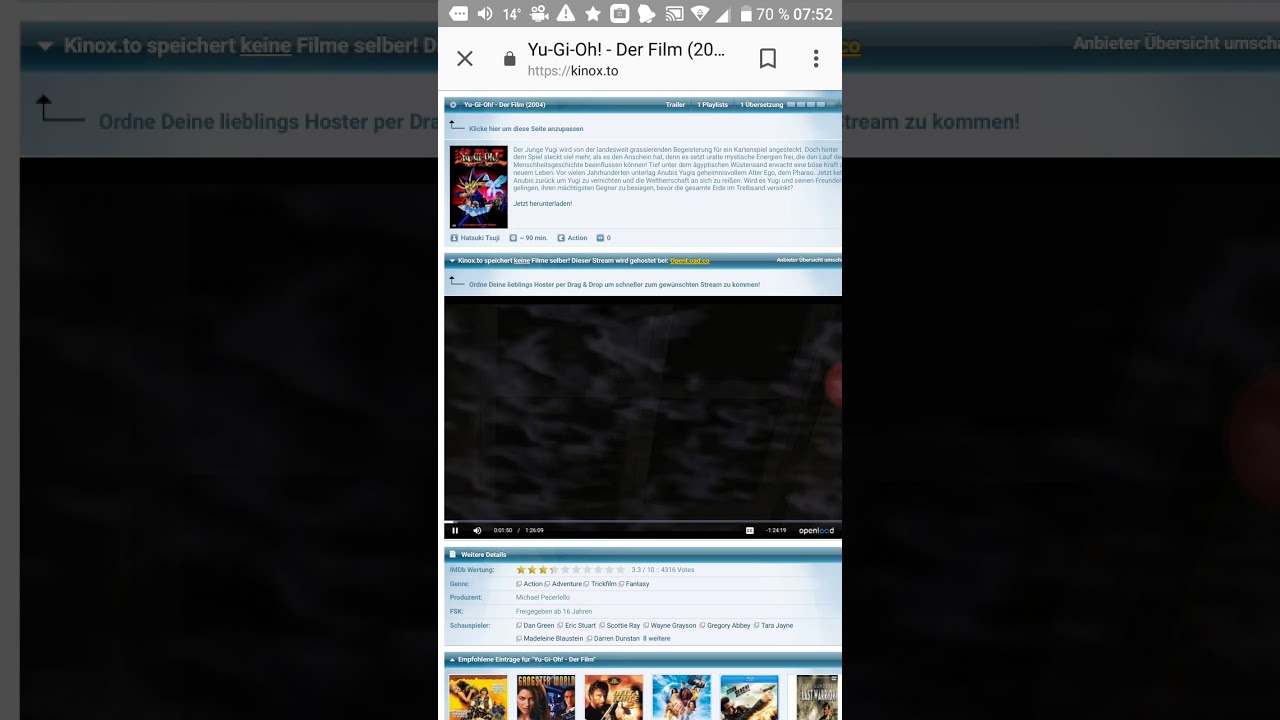
Task: Pause the video playback
Action: click(455, 531)
